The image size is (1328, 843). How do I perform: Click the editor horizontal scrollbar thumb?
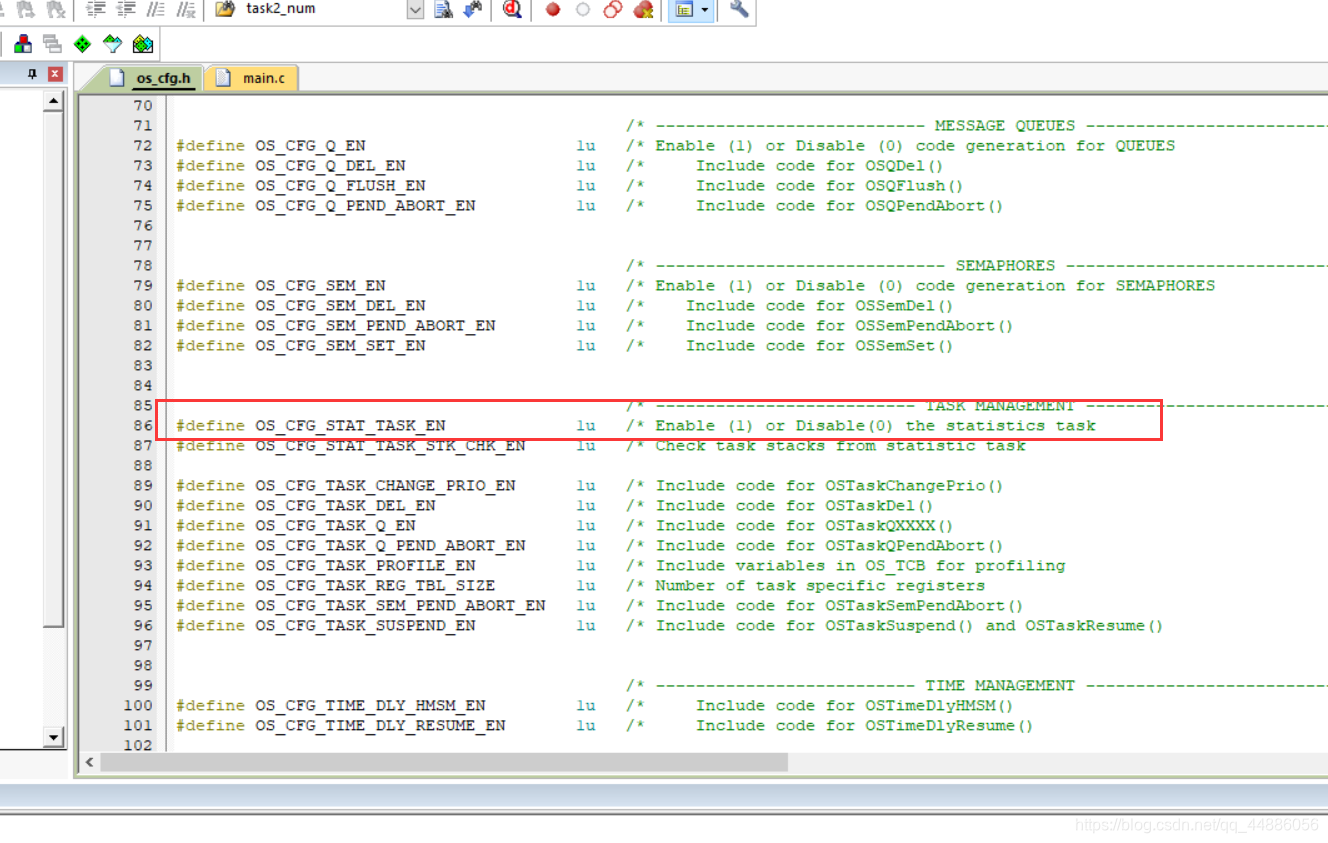444,762
